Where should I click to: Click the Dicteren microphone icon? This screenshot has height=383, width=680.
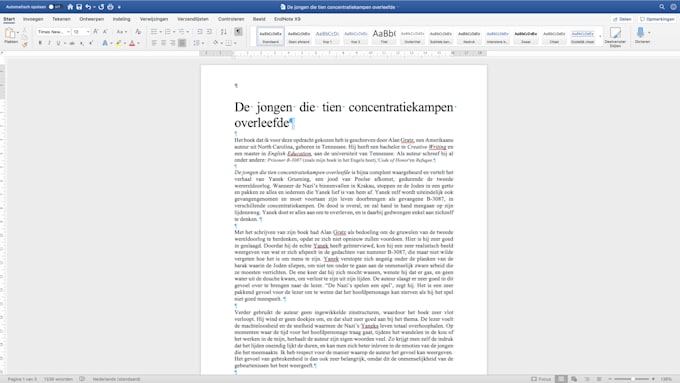tap(641, 33)
